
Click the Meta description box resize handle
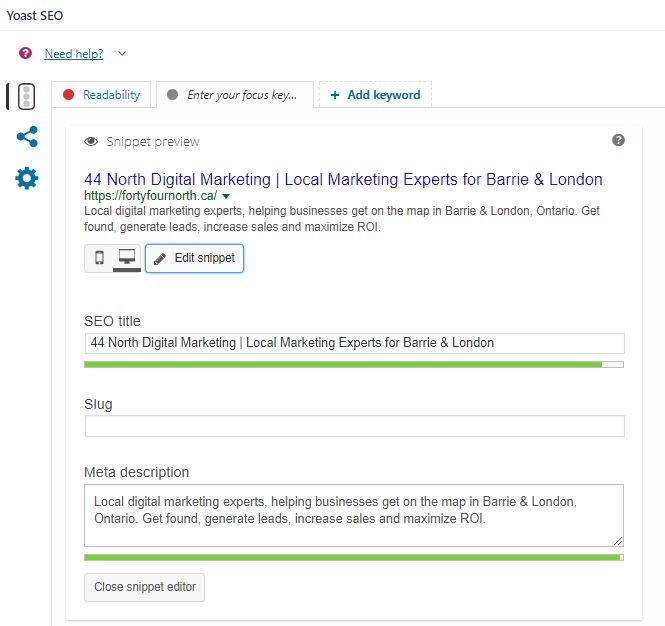[x=618, y=541]
